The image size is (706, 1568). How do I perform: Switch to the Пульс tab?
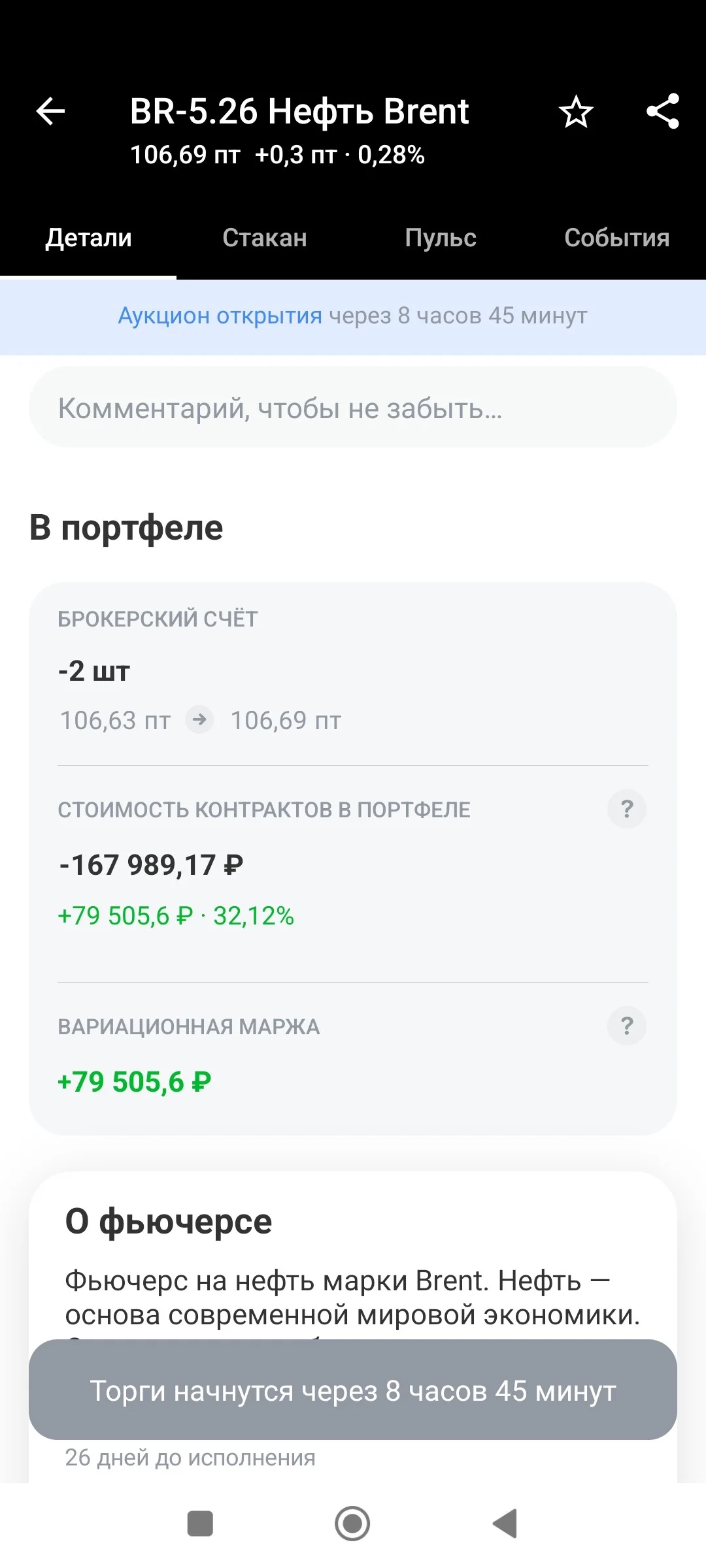[x=441, y=238]
